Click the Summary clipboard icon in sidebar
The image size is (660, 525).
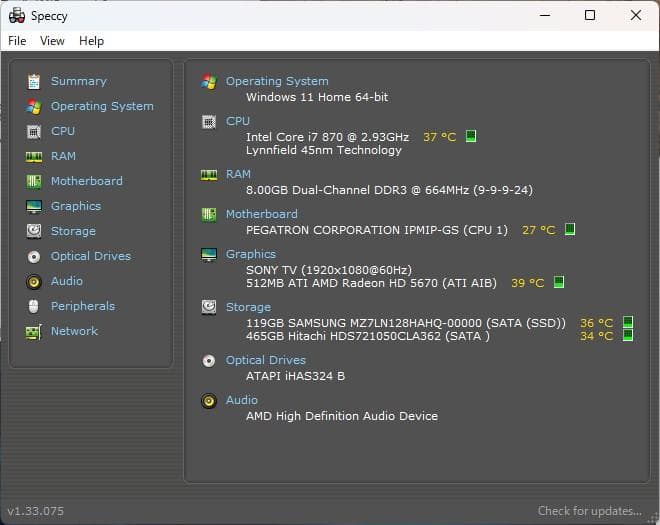pos(34,81)
